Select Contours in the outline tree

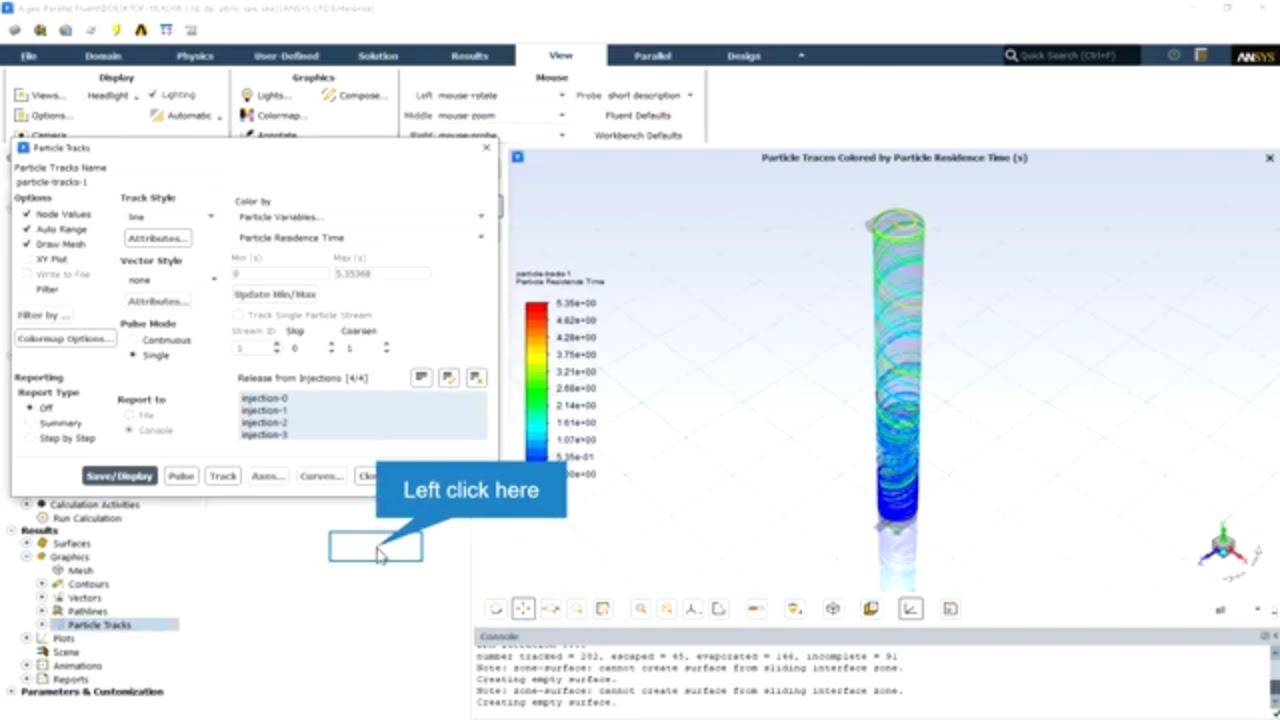pyautogui.click(x=88, y=584)
